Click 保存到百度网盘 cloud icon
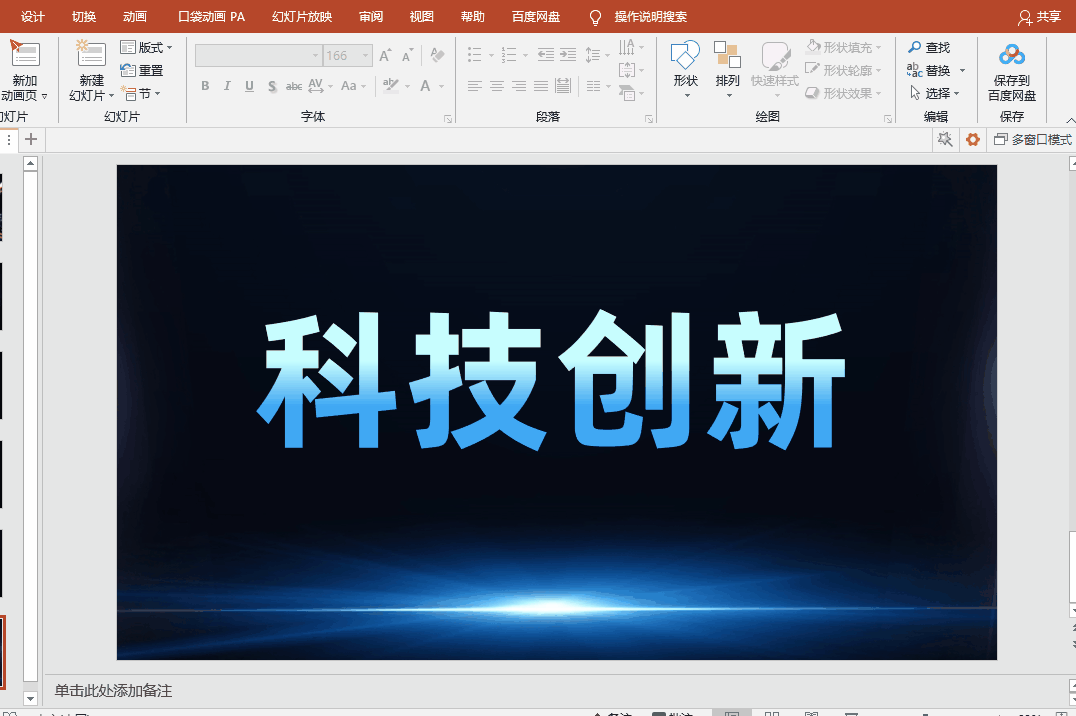 click(1011, 54)
